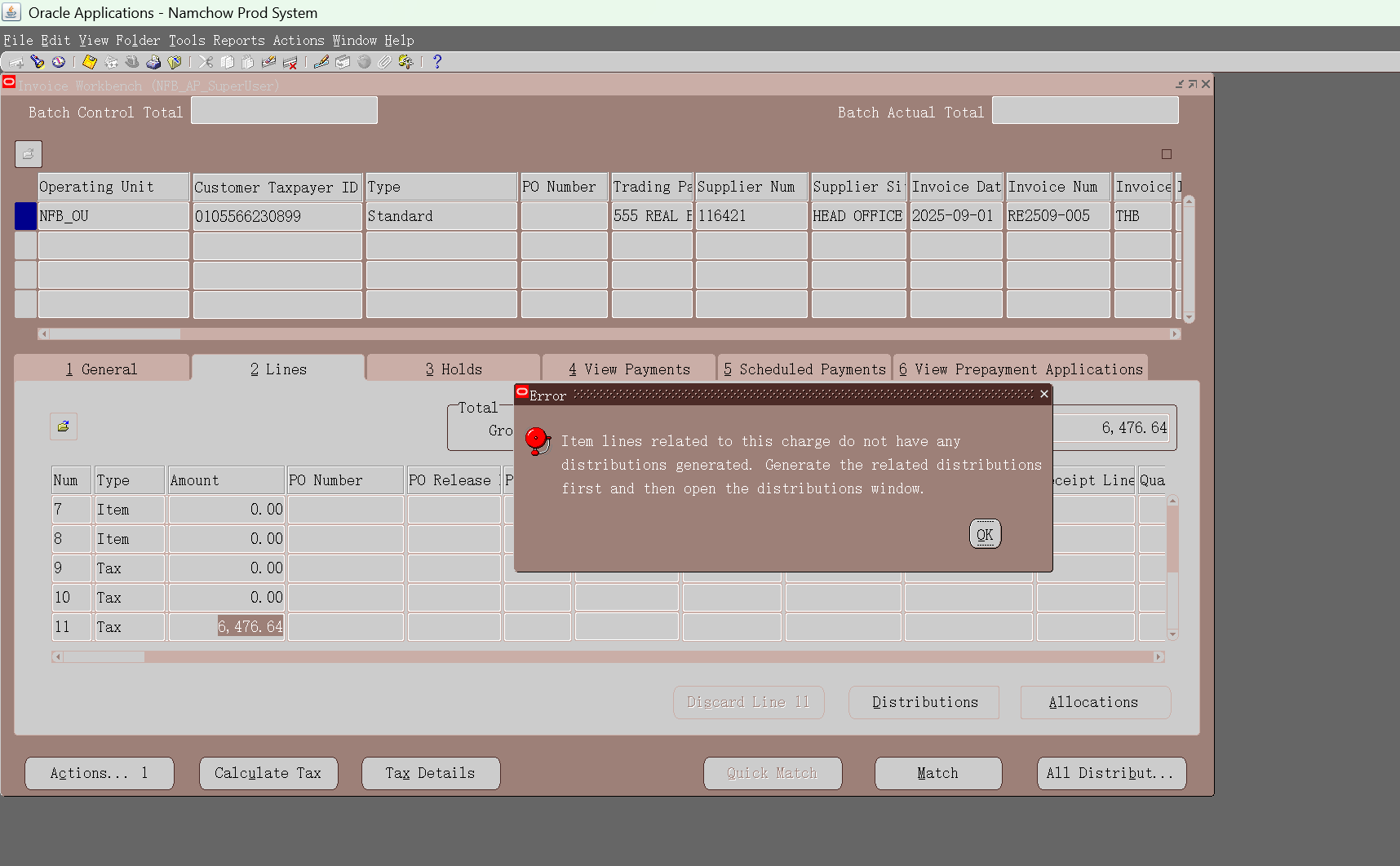Click the Paste clipboard toolbar icon
1400x866 pixels.
[248, 62]
